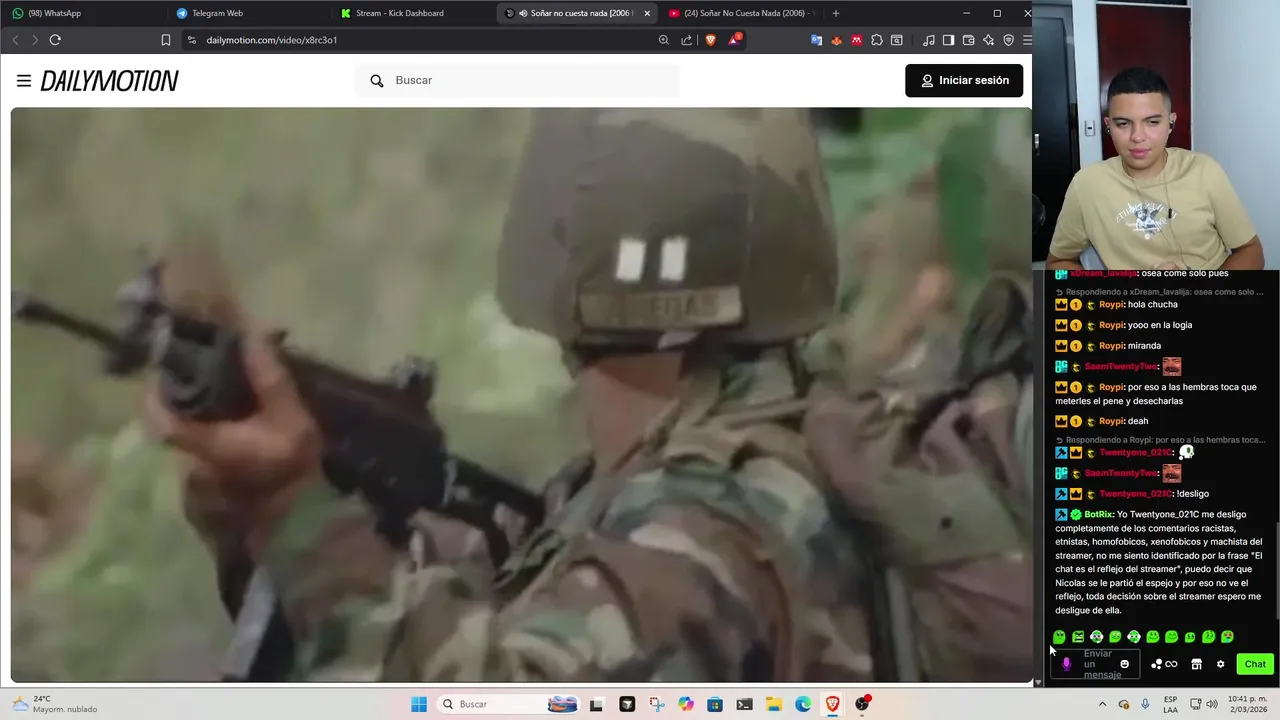The width and height of the screenshot is (1280, 720).
Task: Click the dailymotion.com address bar
Action: [420, 40]
